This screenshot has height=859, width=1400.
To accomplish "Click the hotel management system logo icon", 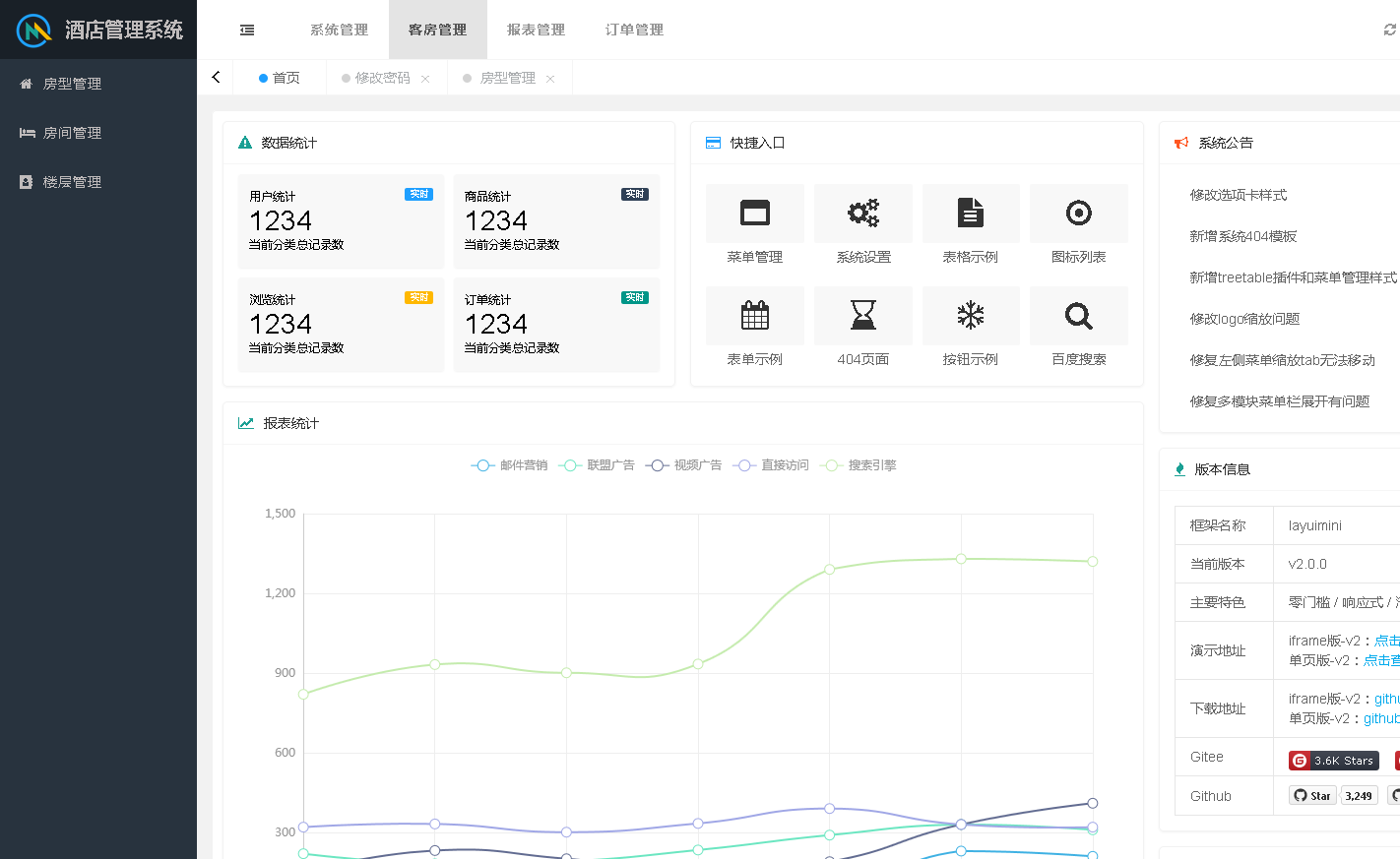I will point(34,31).
